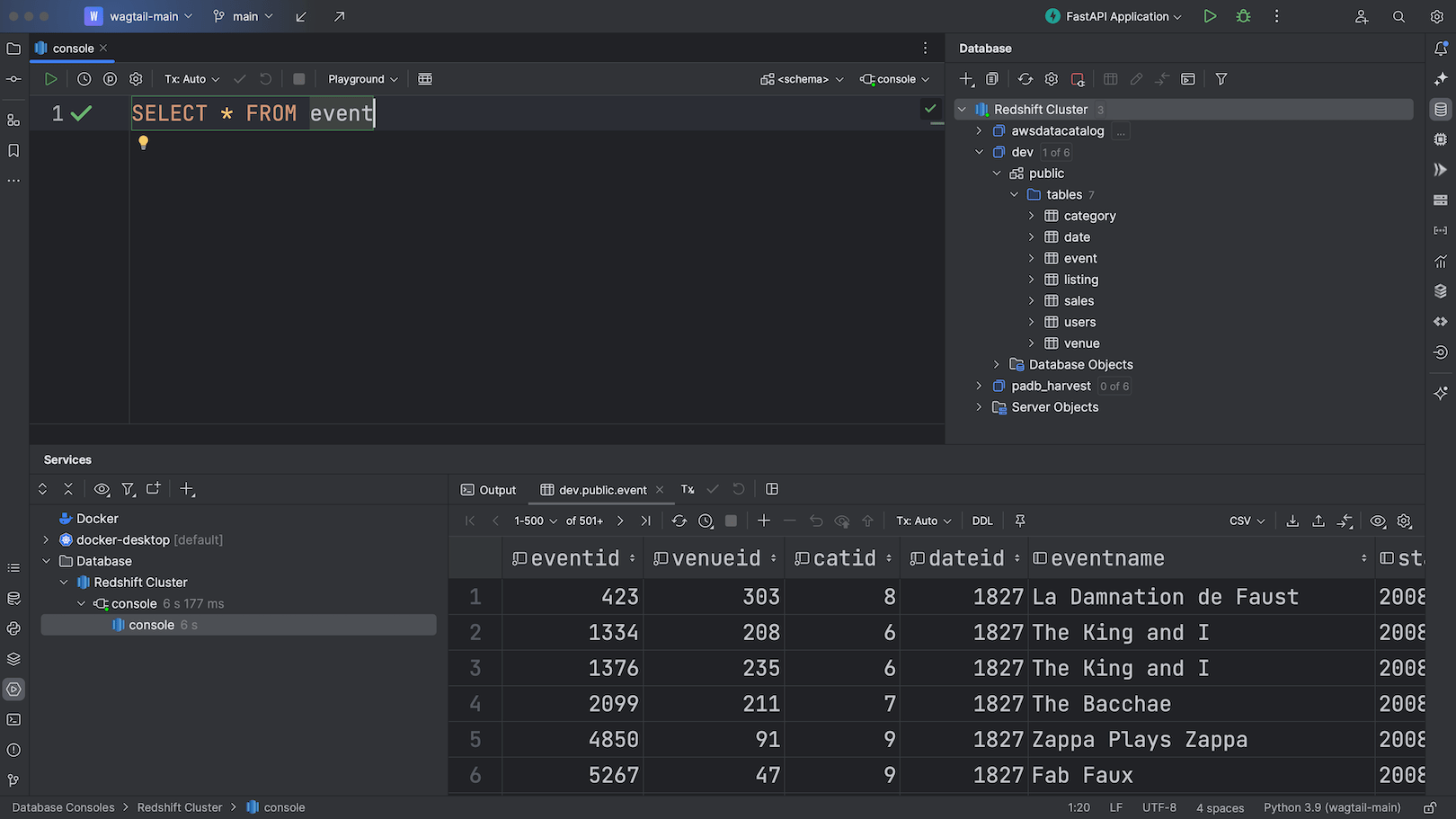The height and width of the screenshot is (819, 1456).
Task: Expand the users table node
Action: pos(1032,322)
